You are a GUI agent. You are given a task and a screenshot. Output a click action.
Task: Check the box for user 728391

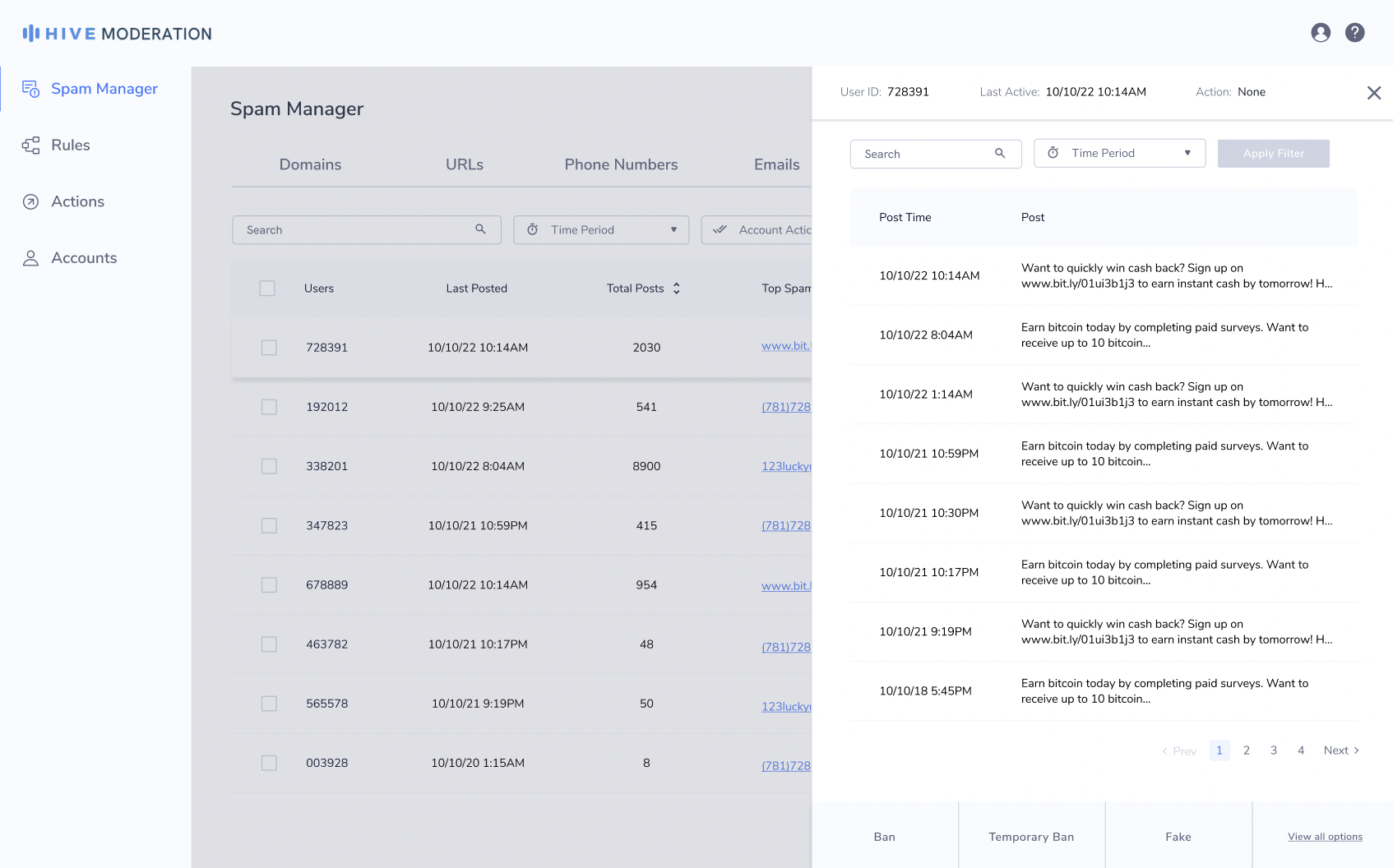coord(269,348)
